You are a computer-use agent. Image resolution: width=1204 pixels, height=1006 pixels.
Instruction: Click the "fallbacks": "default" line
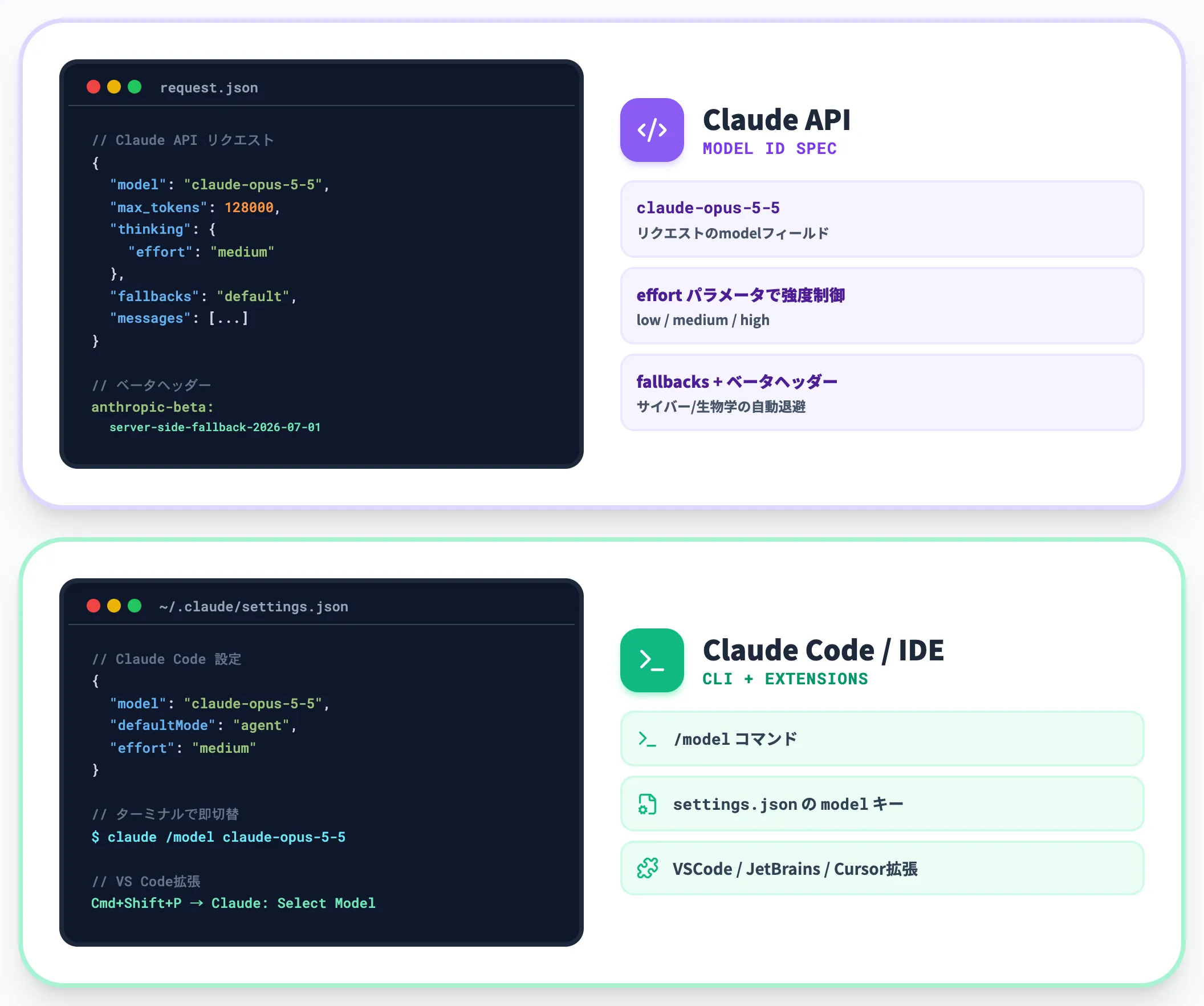pyautogui.click(x=203, y=297)
